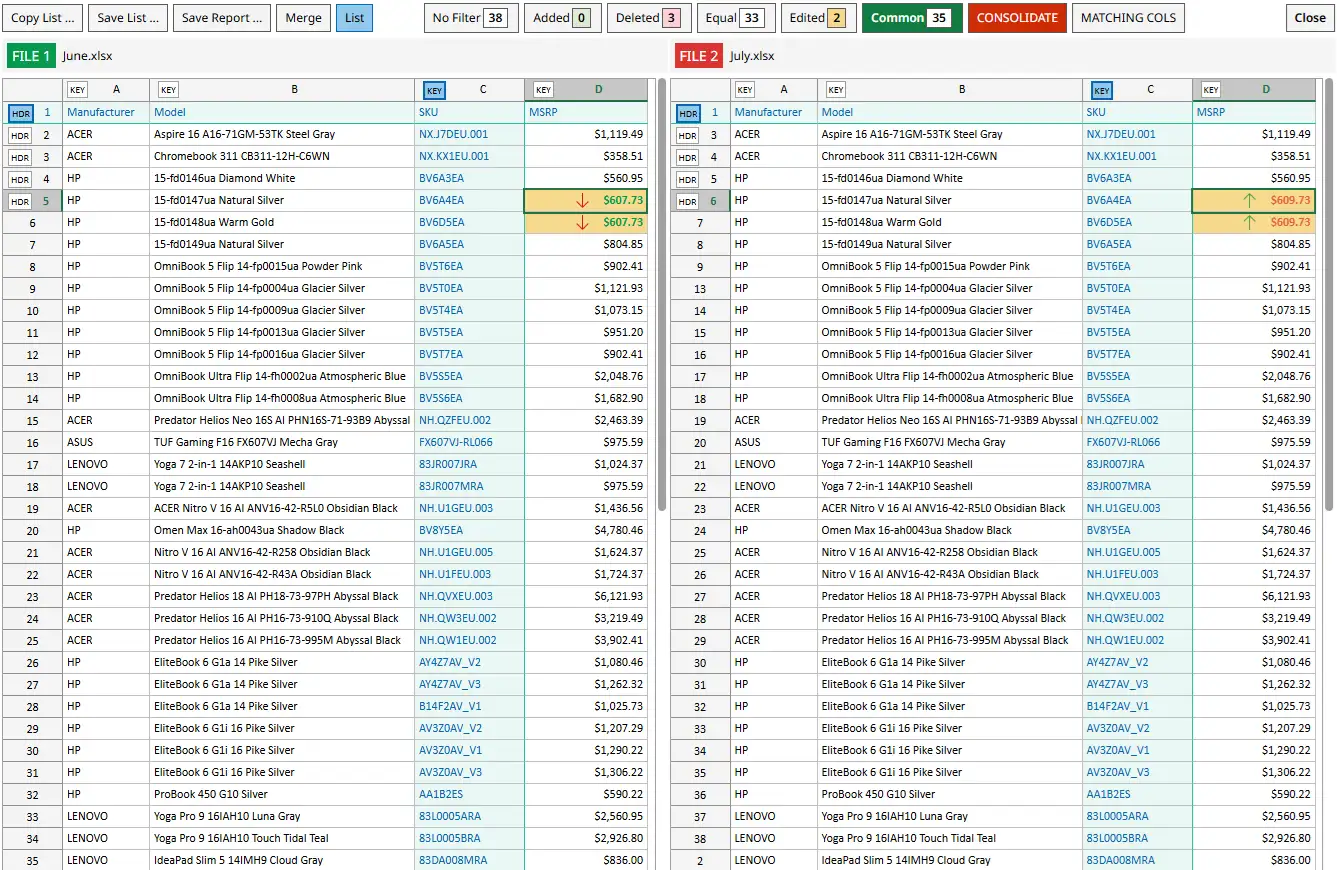1337x870 pixels.
Task: Click File 1 Yoga Pro 9 Luna Gray cell
Action: tap(282, 817)
